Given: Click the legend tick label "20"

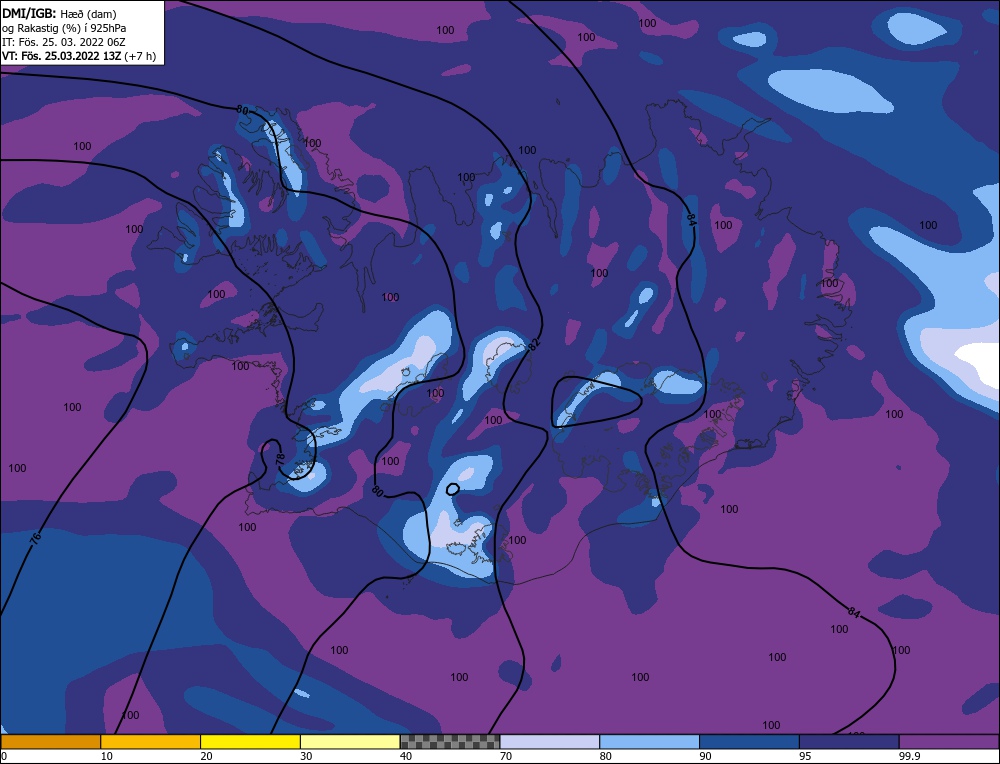Looking at the screenshot, I should (x=206, y=756).
